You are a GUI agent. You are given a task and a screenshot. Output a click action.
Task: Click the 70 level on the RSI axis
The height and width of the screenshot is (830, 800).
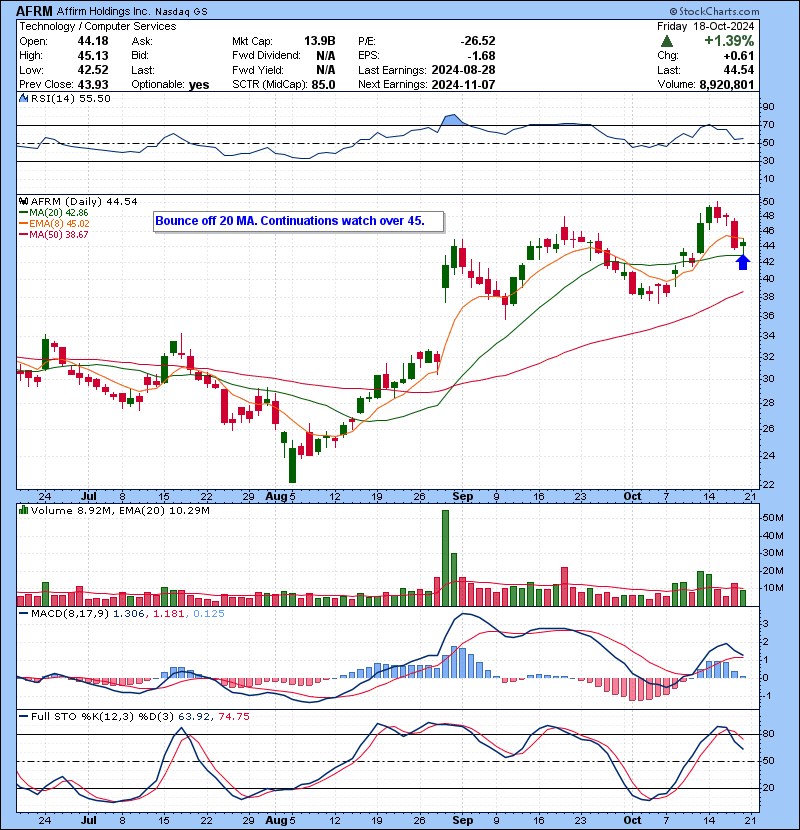tap(768, 125)
